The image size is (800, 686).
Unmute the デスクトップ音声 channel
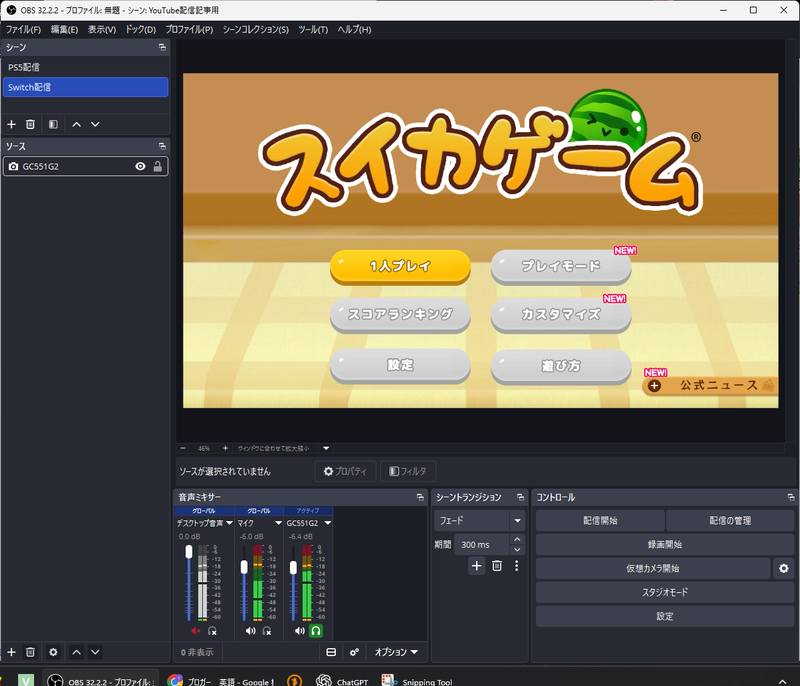tap(195, 631)
